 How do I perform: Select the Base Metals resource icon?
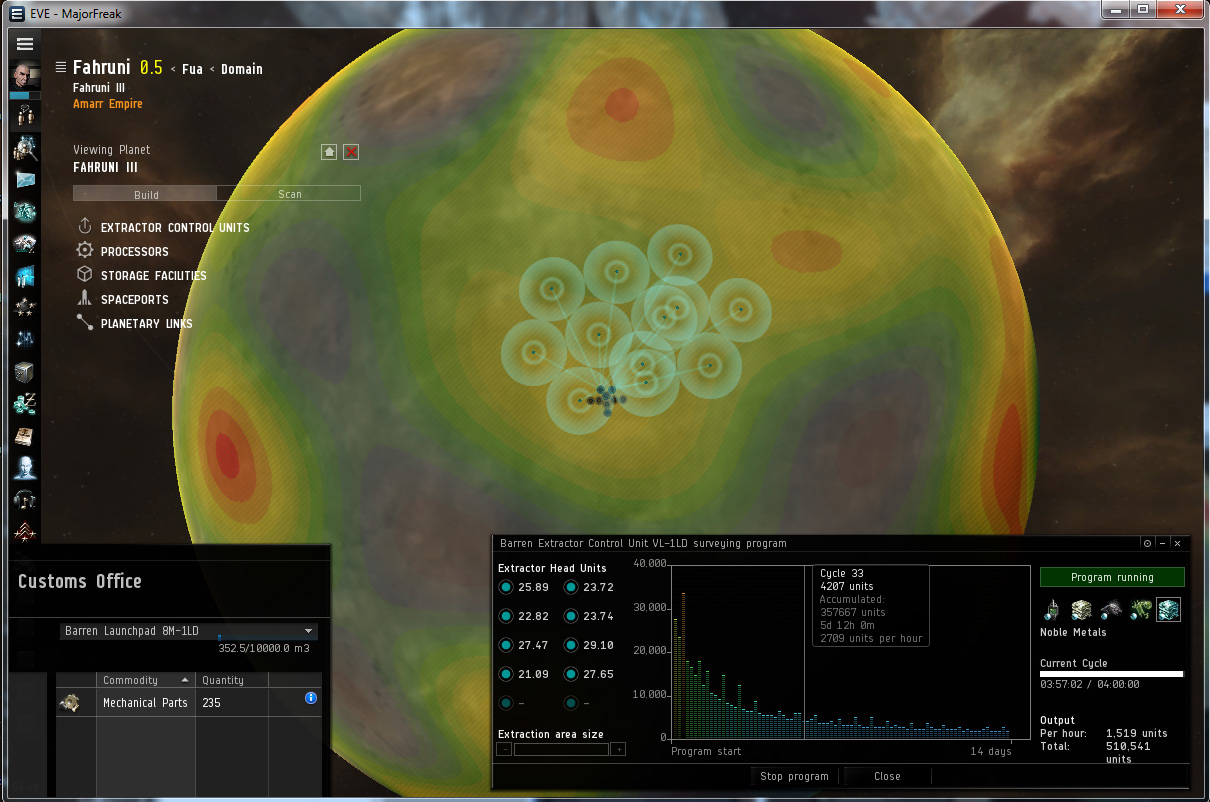click(1081, 609)
